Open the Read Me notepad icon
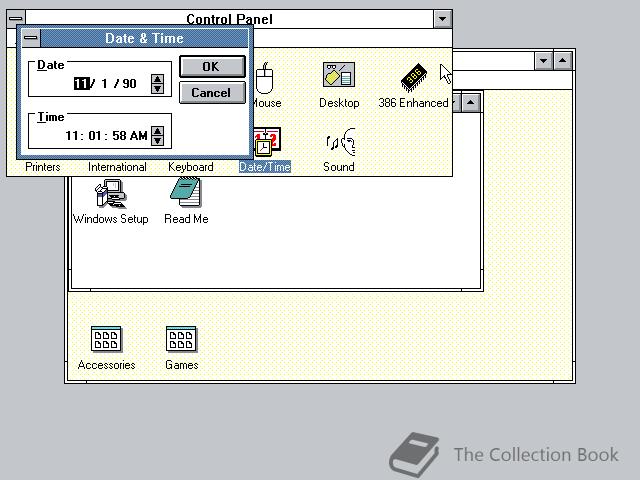 (186, 192)
